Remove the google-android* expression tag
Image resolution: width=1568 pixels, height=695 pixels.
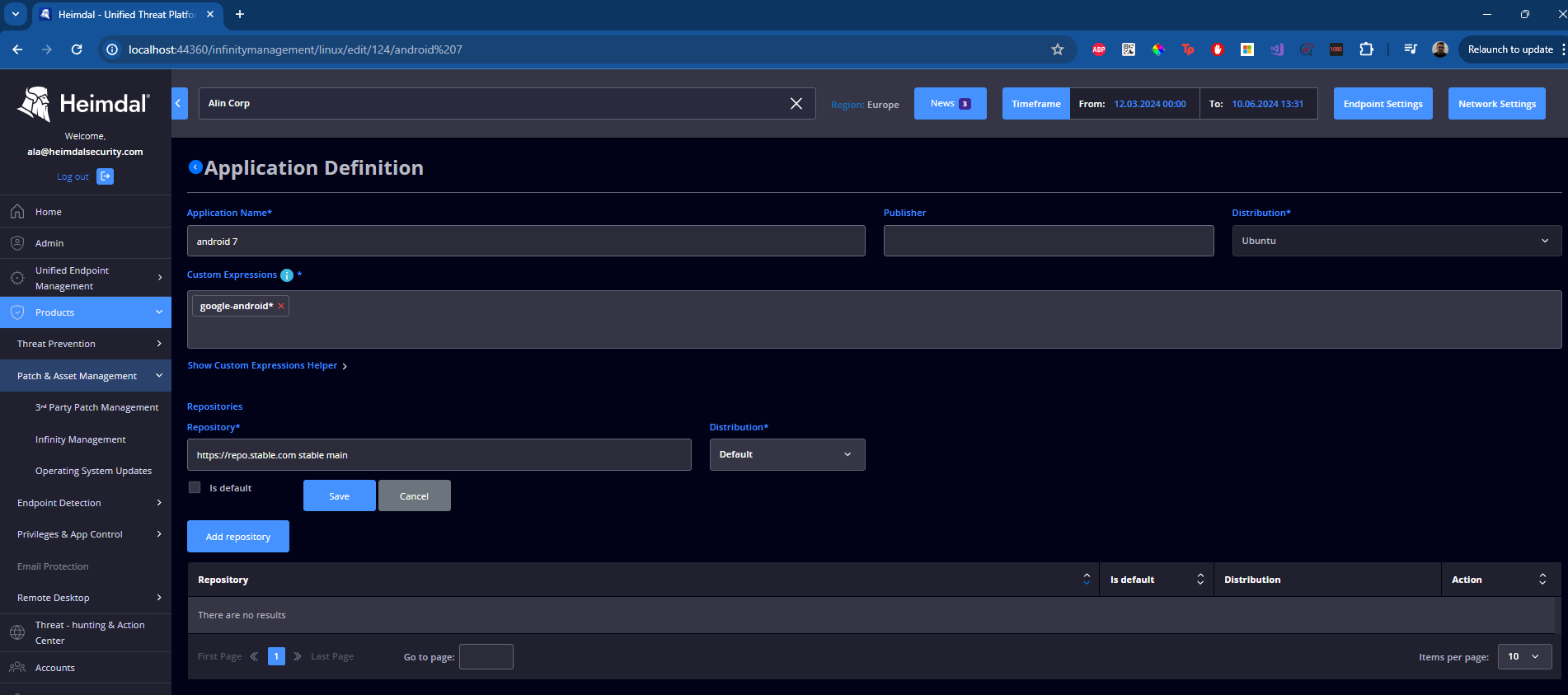click(281, 306)
